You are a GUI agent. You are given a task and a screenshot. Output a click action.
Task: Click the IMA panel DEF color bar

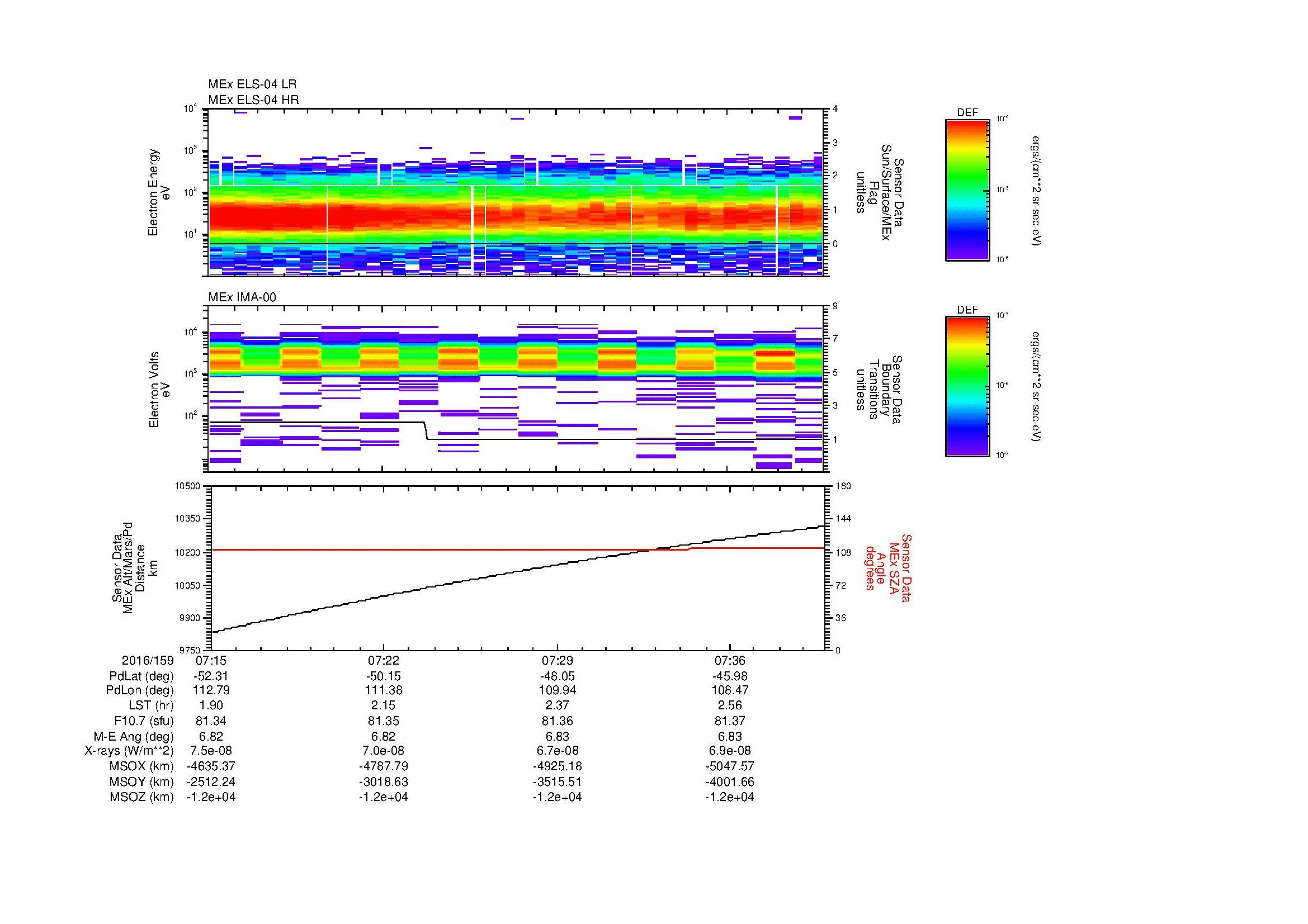coord(967,387)
